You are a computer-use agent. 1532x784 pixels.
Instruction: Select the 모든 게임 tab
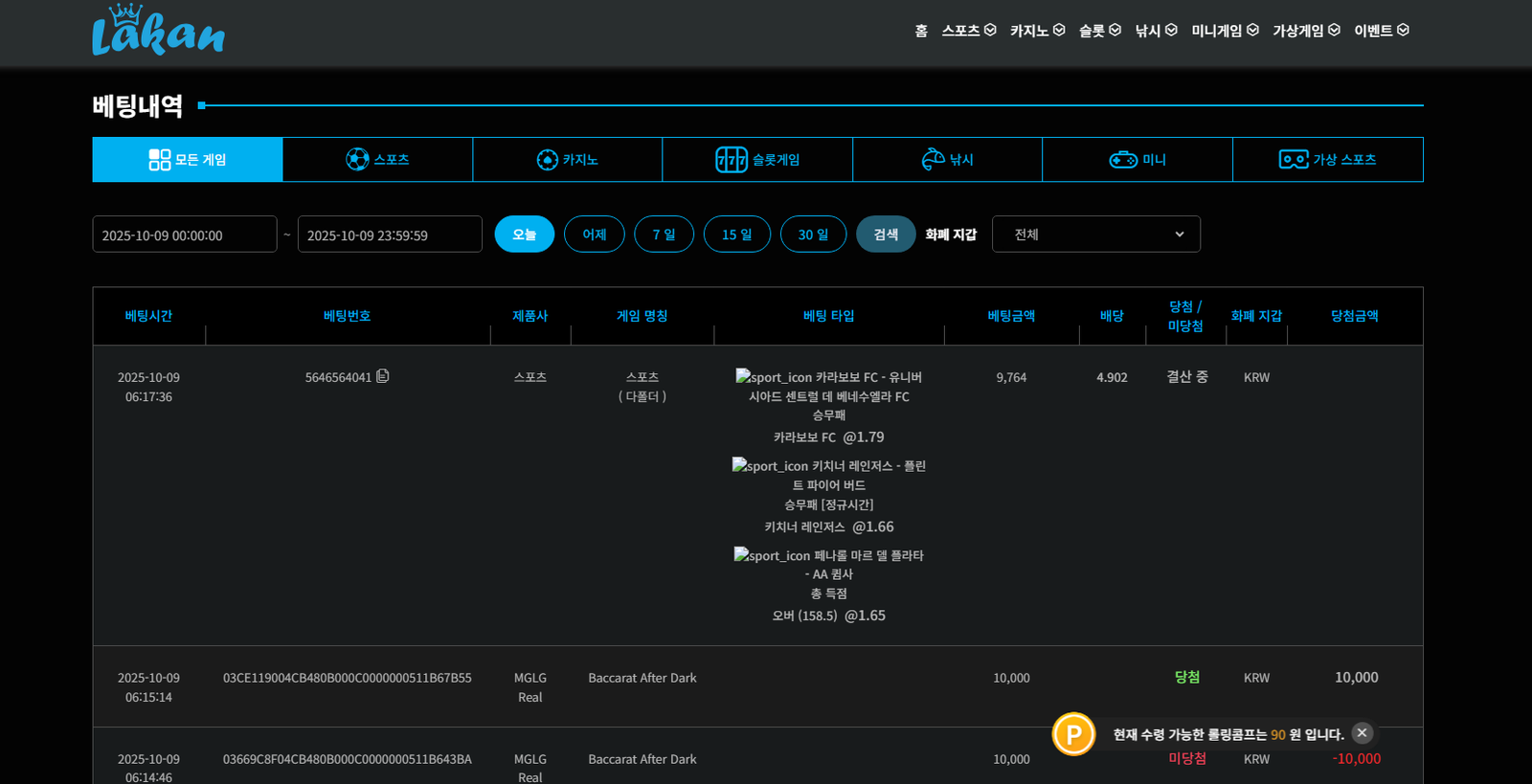click(x=188, y=160)
